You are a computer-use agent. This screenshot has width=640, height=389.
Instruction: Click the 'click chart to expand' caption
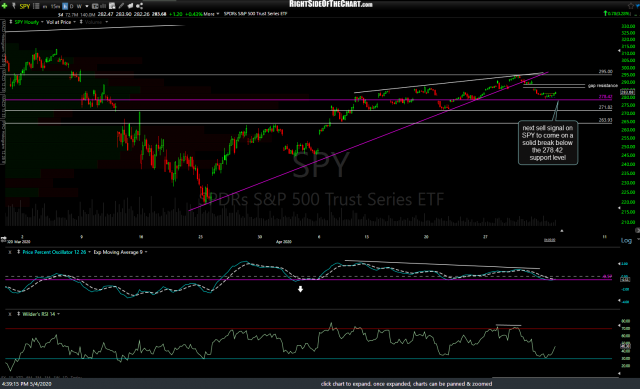point(406,384)
